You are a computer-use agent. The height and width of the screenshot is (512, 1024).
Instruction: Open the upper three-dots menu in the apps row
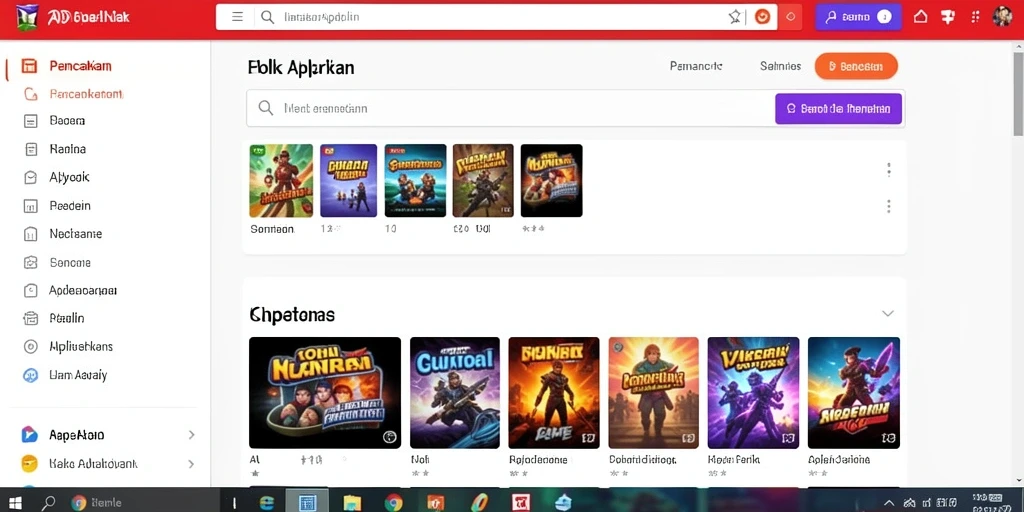coord(888,170)
